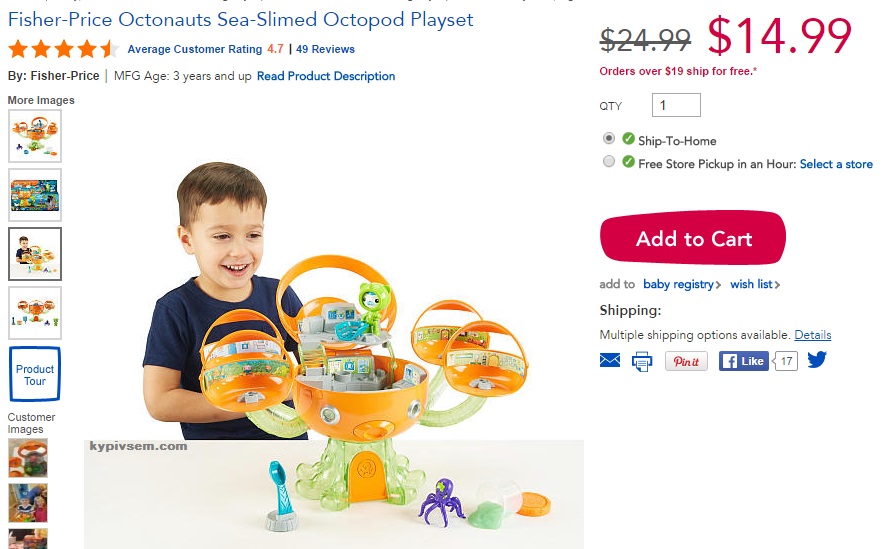Share product via email envelope icon
Image resolution: width=887 pixels, height=549 pixels.
(x=609, y=360)
